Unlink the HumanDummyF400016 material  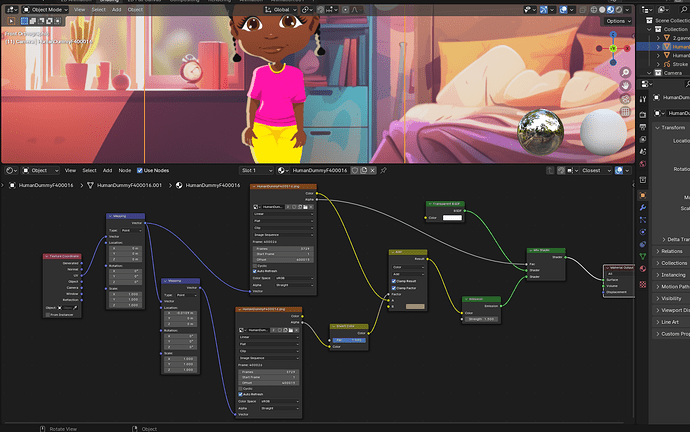coord(372,170)
